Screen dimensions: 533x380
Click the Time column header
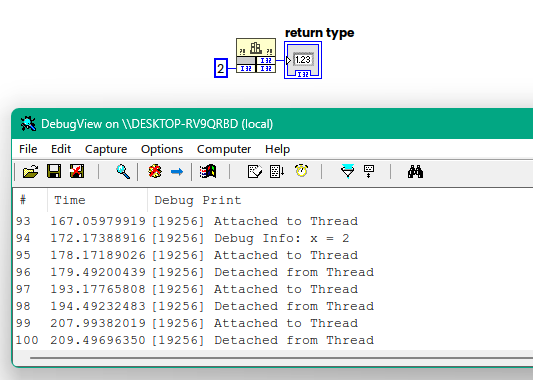point(97,200)
